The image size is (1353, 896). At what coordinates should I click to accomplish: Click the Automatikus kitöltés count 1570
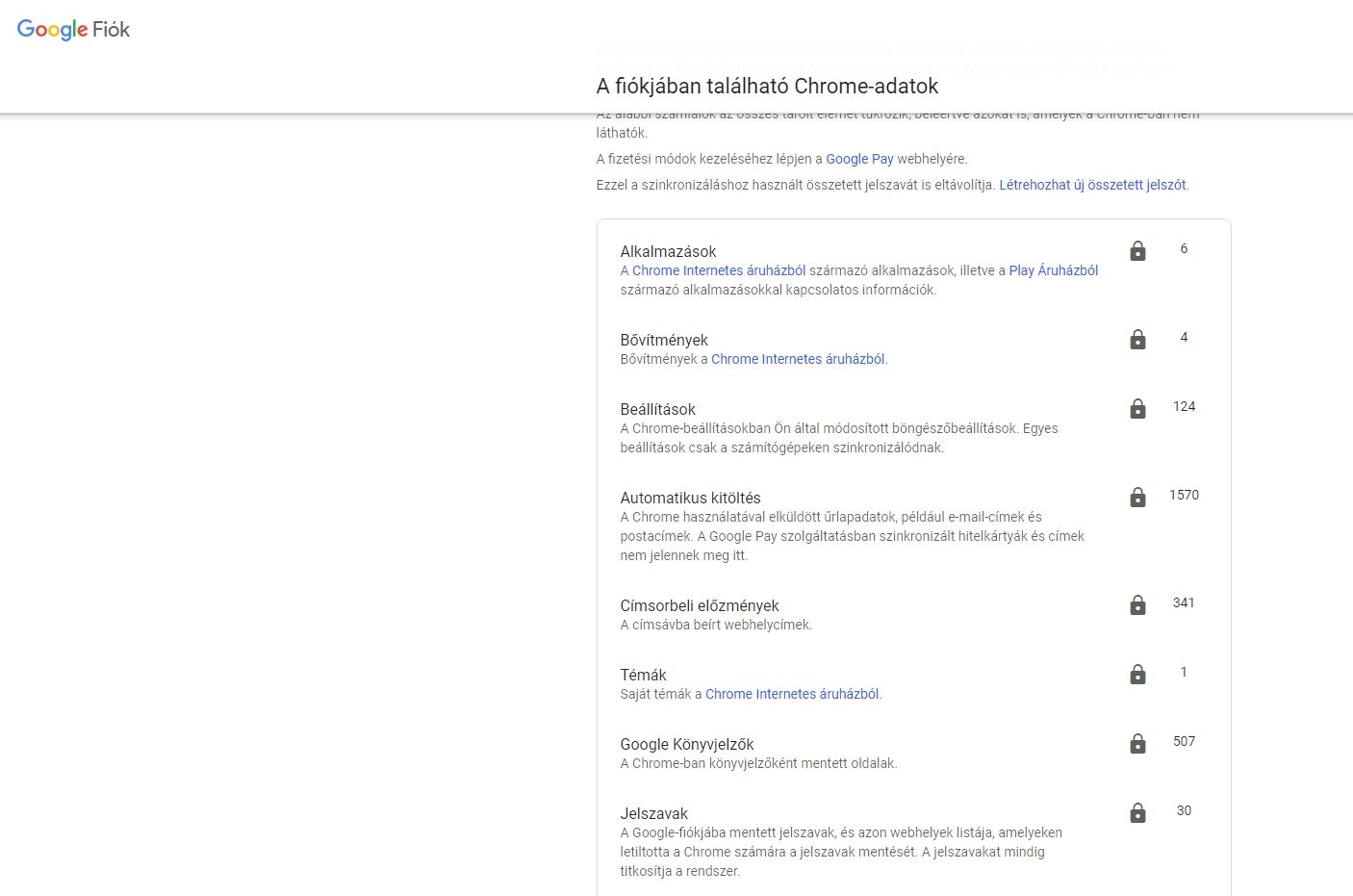(x=1184, y=495)
